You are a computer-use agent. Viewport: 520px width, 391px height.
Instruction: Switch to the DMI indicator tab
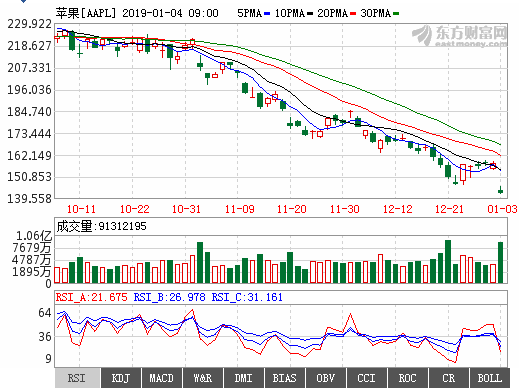pyautogui.click(x=244, y=378)
